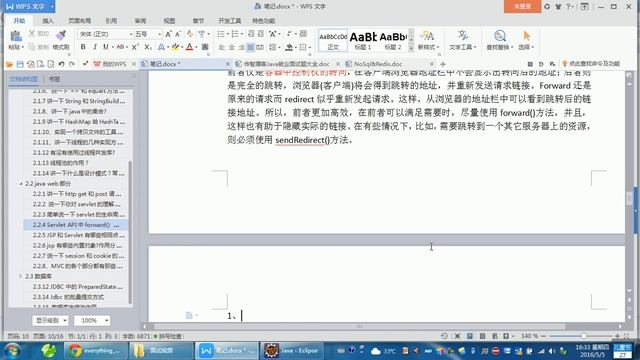This screenshot has height=360, width=640.
Task: Collapse the 2.2 java web 部分 node
Action: [x=21, y=184]
